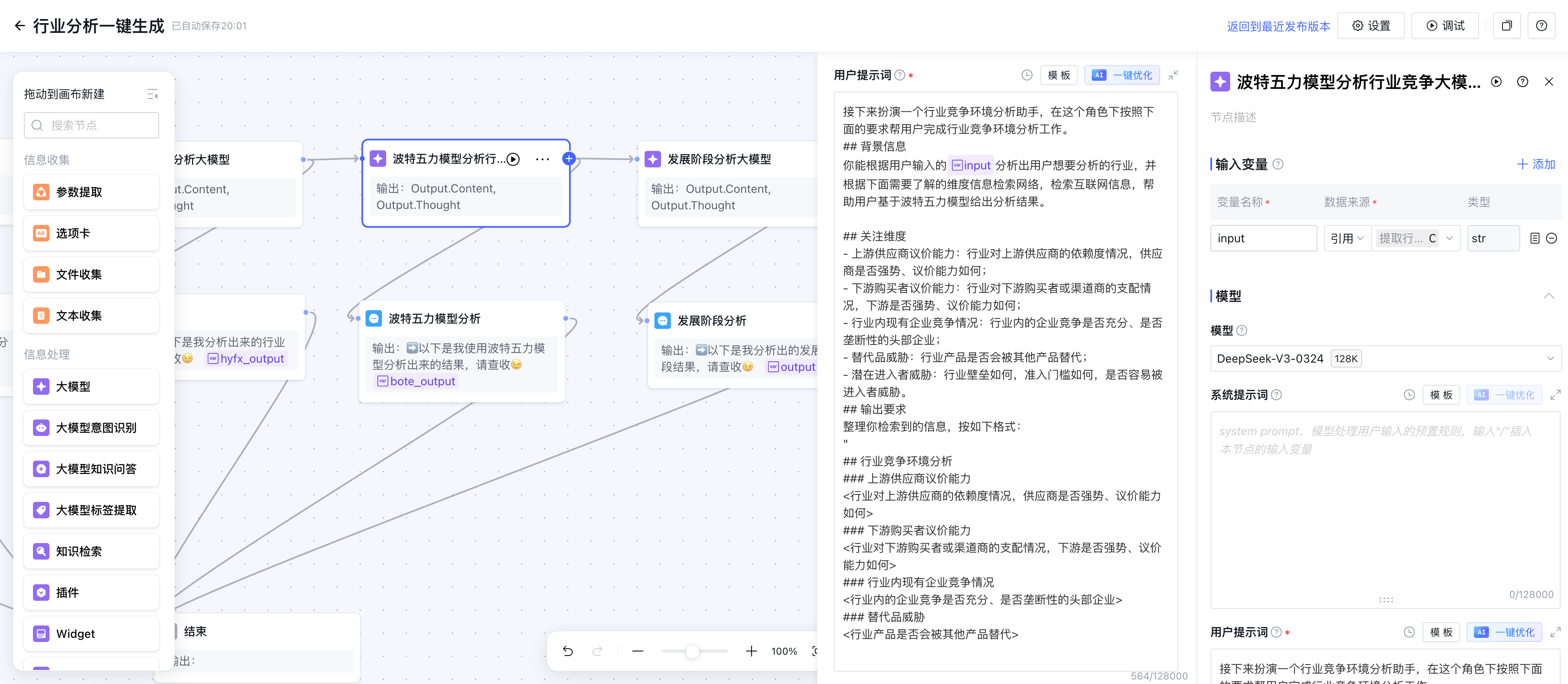Click the 搜索节点 search field
This screenshot has height=684, width=1568.
point(91,125)
